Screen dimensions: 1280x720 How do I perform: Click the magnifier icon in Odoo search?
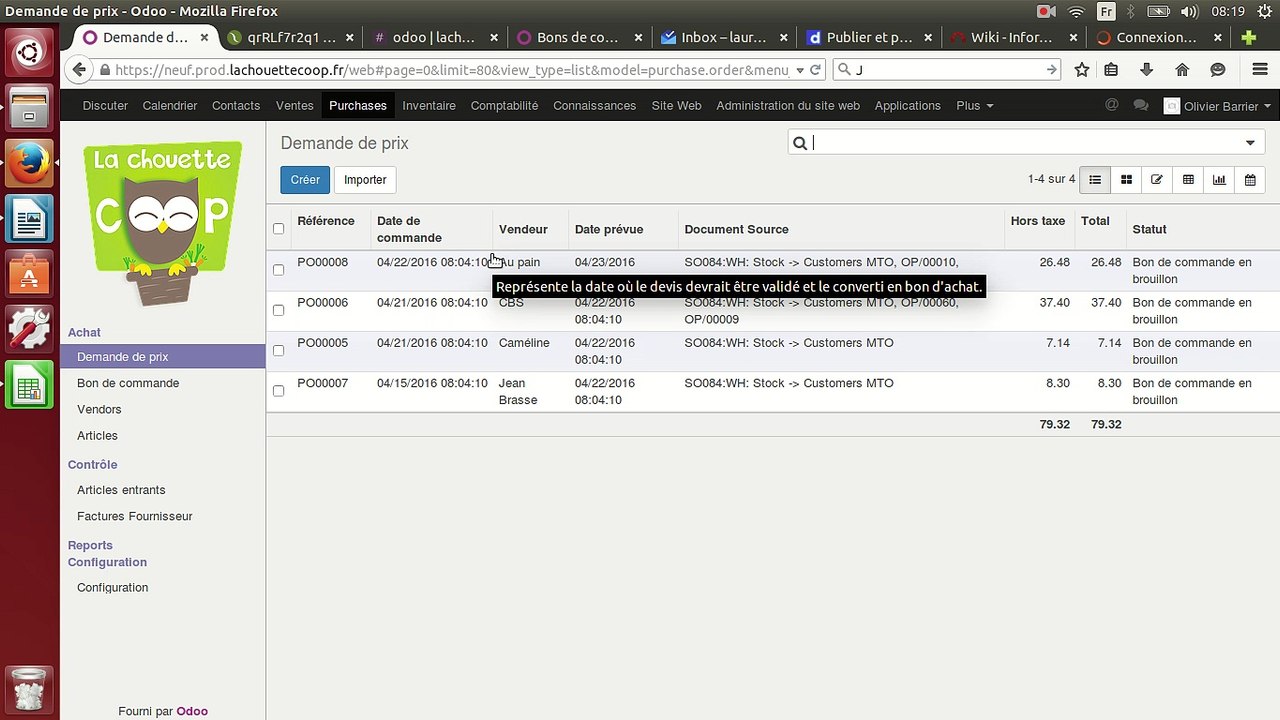pyautogui.click(x=800, y=143)
